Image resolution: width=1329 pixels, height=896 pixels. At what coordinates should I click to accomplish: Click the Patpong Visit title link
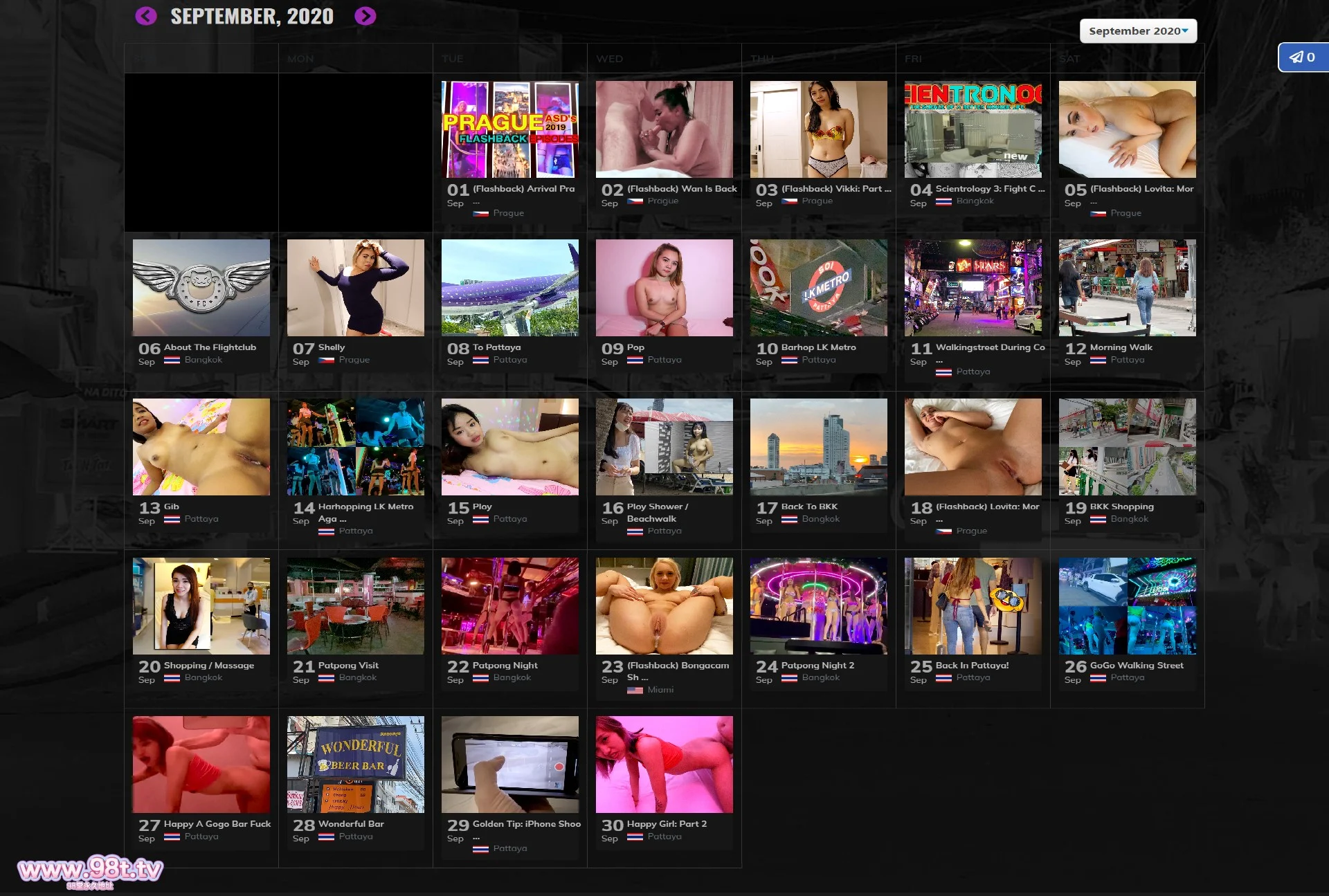tap(348, 665)
